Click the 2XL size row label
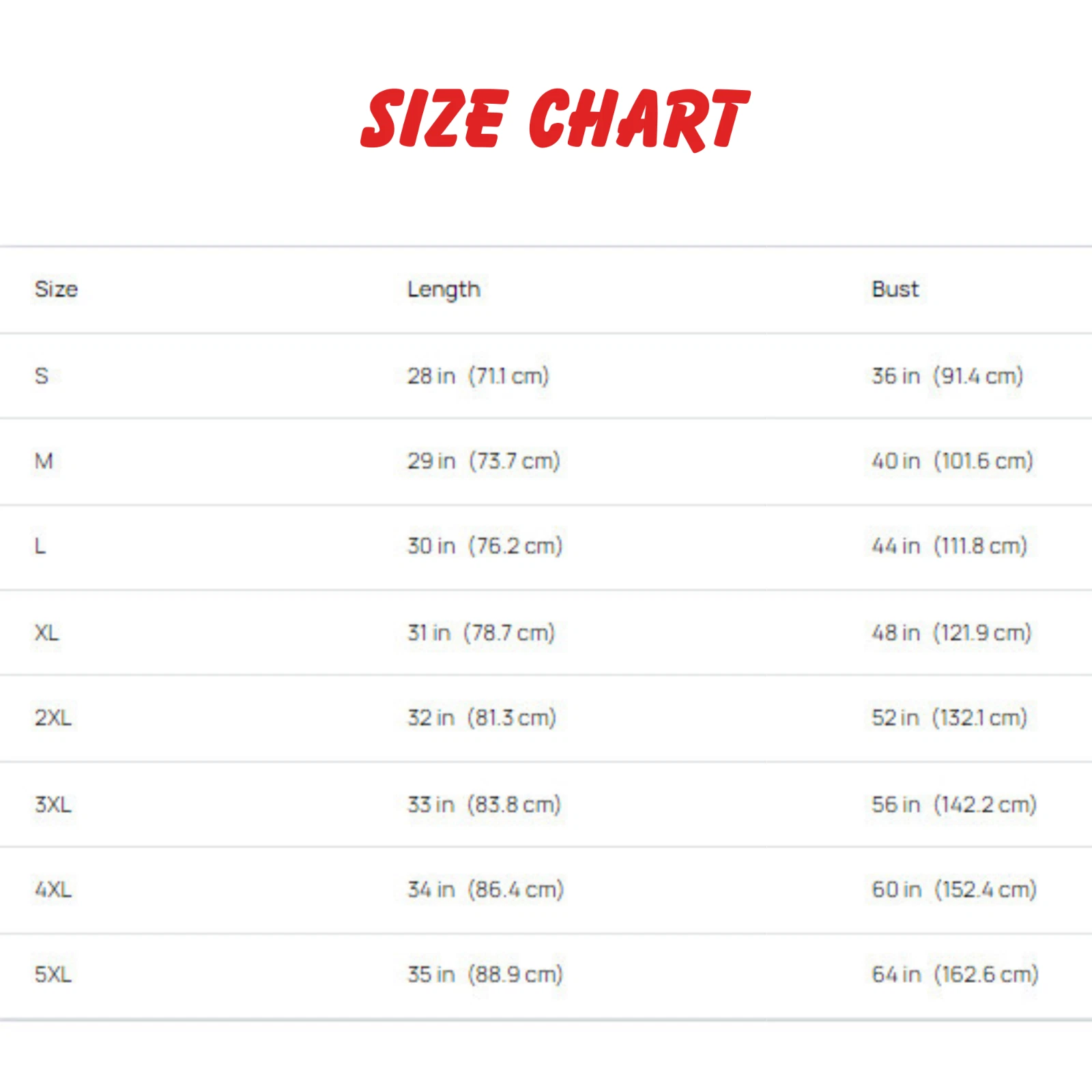 53,718
